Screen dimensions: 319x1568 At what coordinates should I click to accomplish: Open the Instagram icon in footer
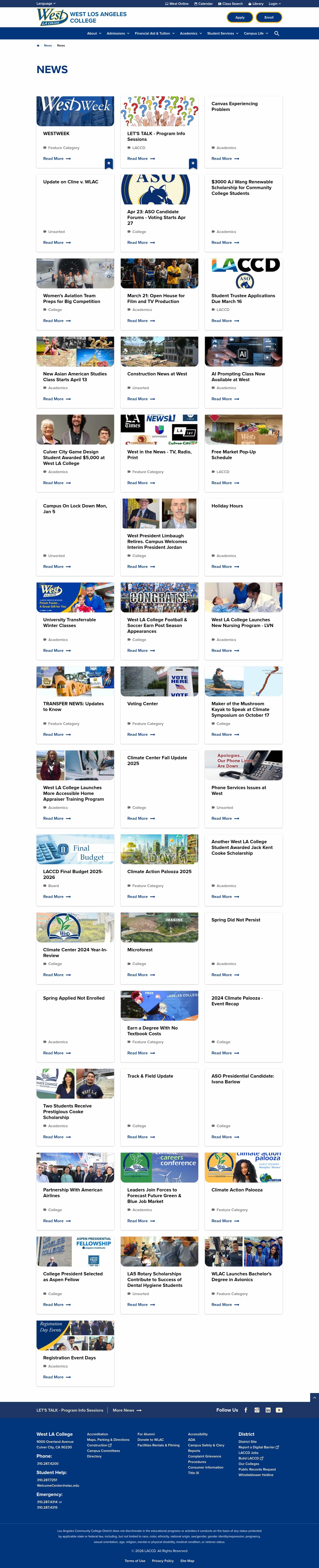[257, 1410]
